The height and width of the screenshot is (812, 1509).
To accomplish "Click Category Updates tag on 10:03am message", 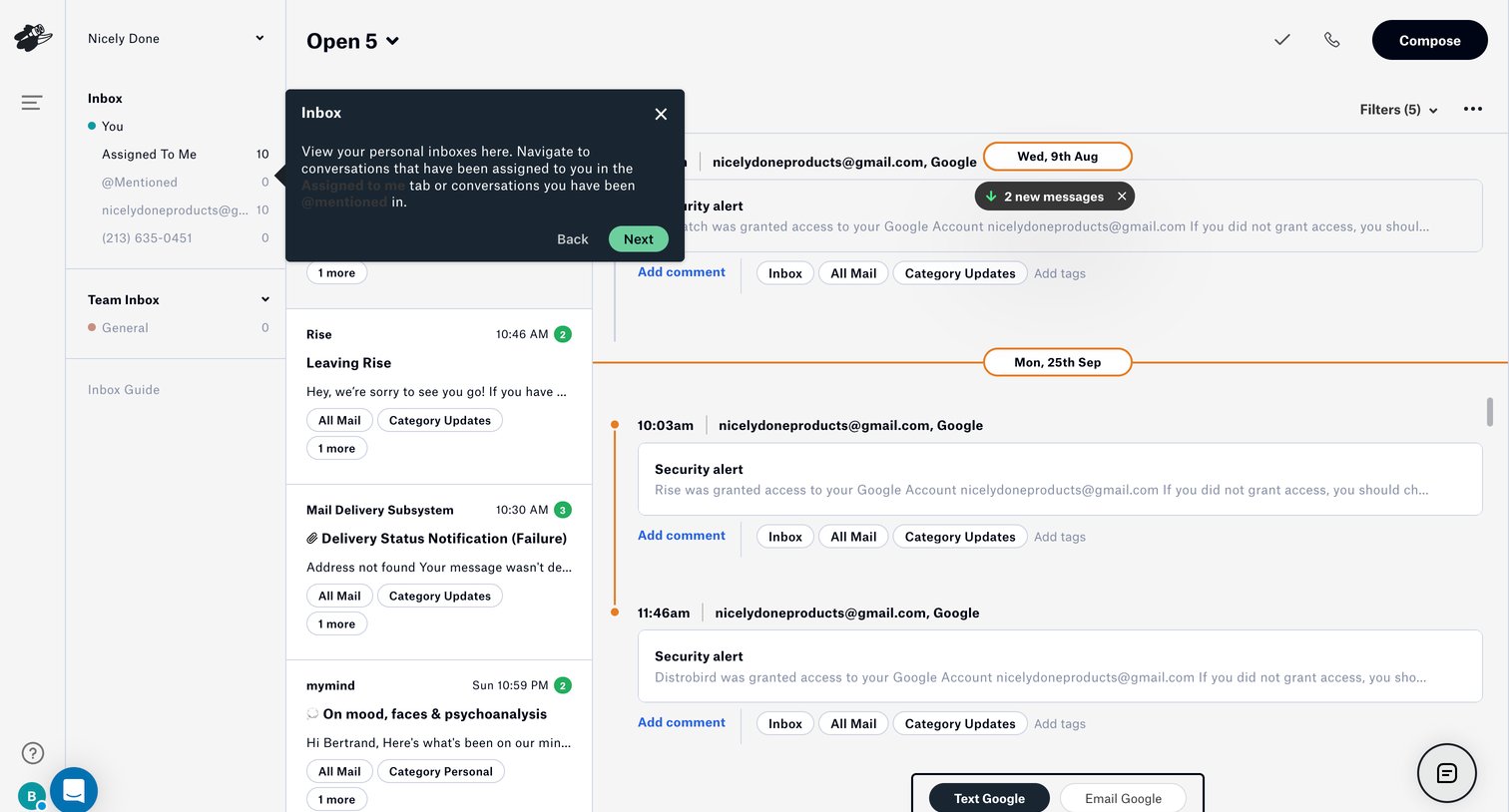I will 960,537.
